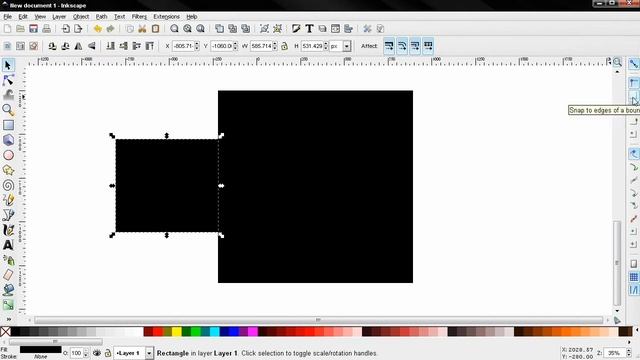Click the X position stepper arrows

click(x=197, y=46)
